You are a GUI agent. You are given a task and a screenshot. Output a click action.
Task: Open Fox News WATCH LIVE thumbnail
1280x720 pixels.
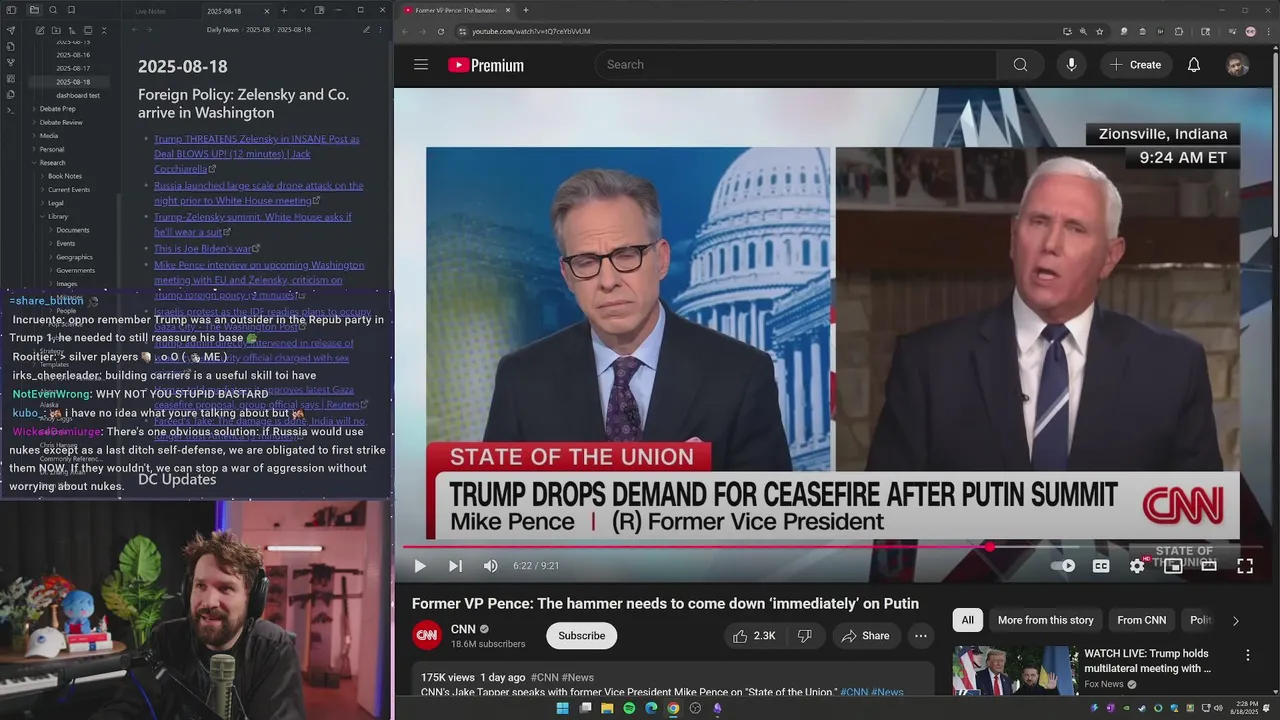(1014, 670)
